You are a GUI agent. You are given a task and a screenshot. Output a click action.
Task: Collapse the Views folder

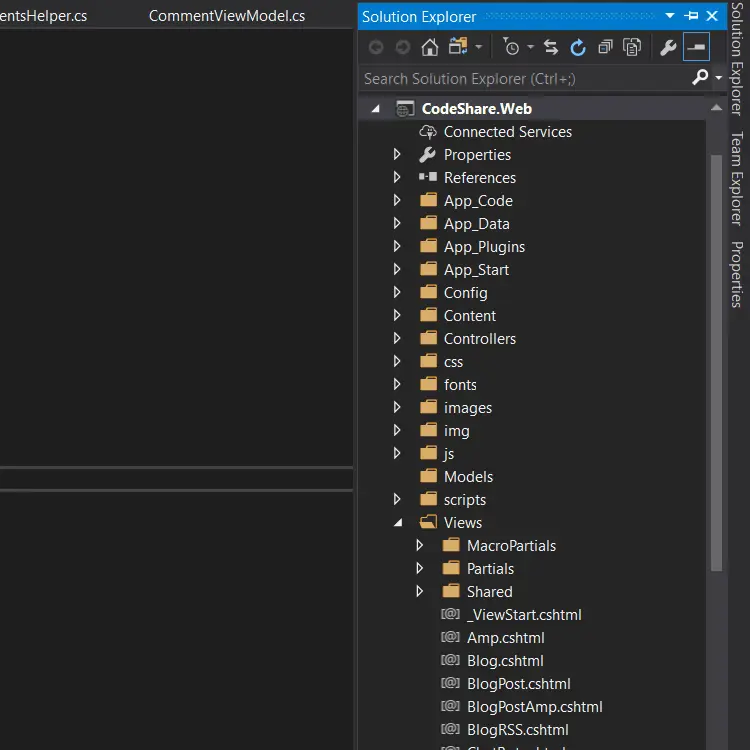397,523
